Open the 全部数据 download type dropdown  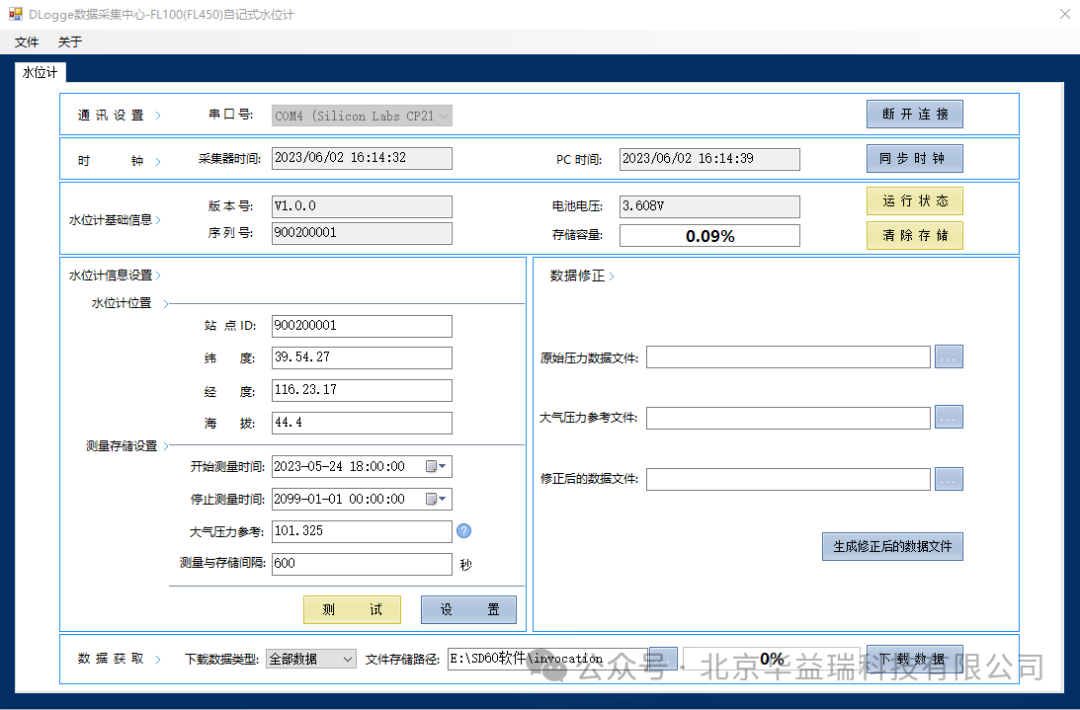[349, 658]
